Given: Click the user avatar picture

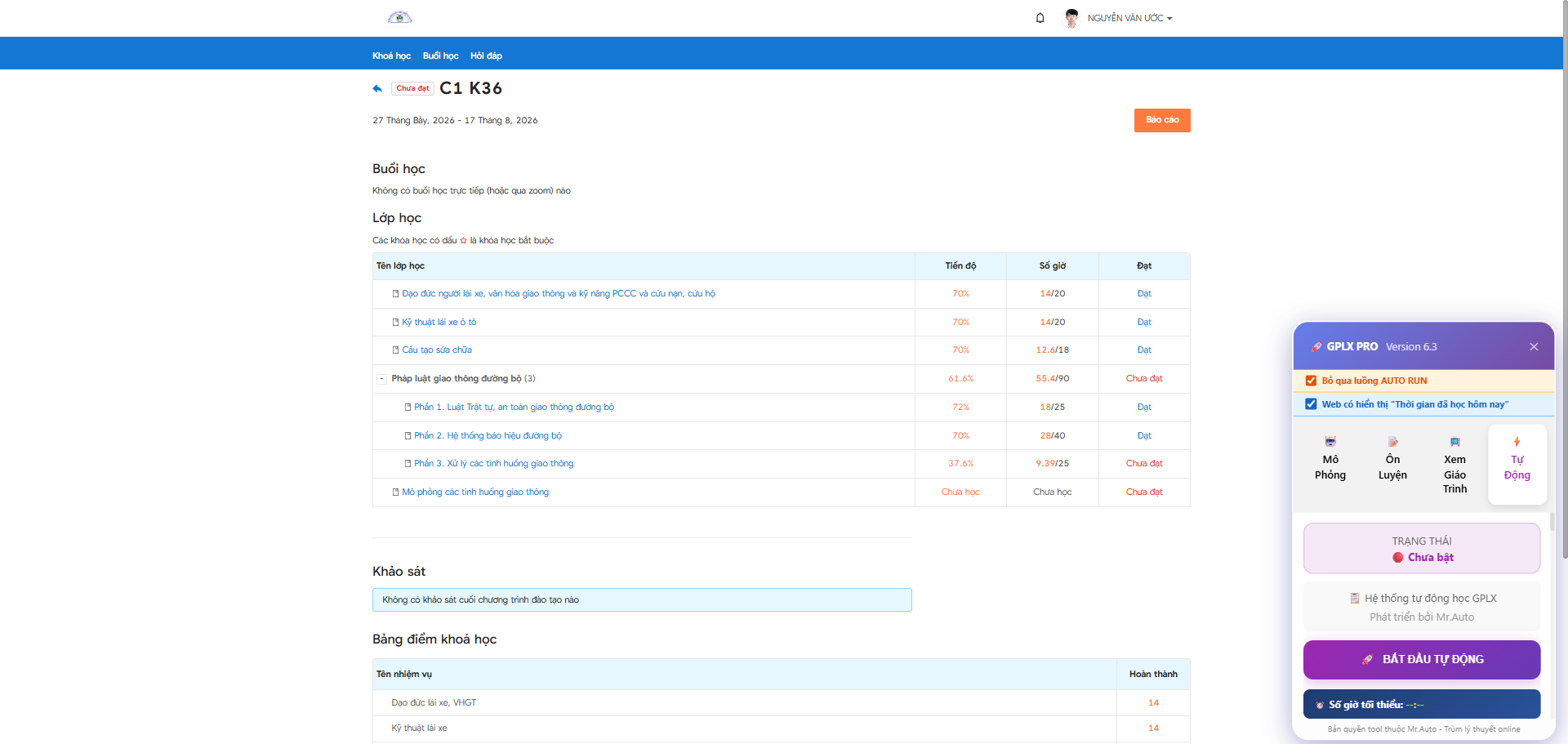Looking at the screenshot, I should (x=1071, y=18).
